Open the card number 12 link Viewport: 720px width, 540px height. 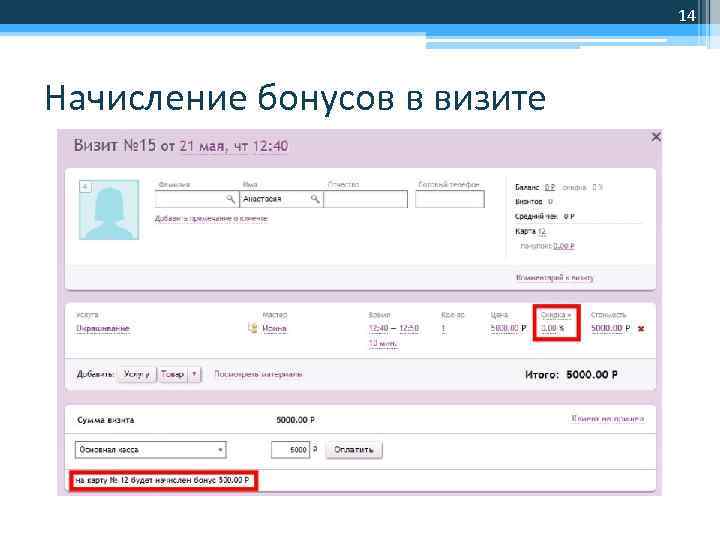click(541, 231)
